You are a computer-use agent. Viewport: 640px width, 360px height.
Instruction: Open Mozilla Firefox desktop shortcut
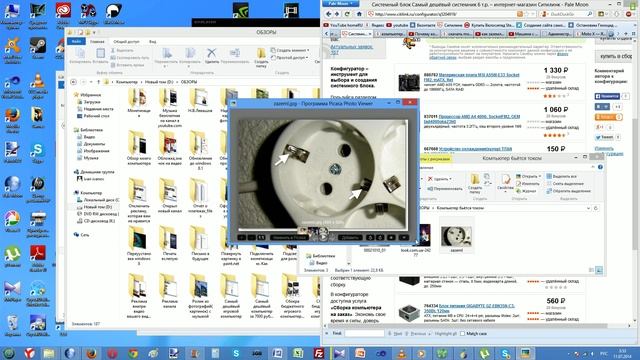pos(12,120)
